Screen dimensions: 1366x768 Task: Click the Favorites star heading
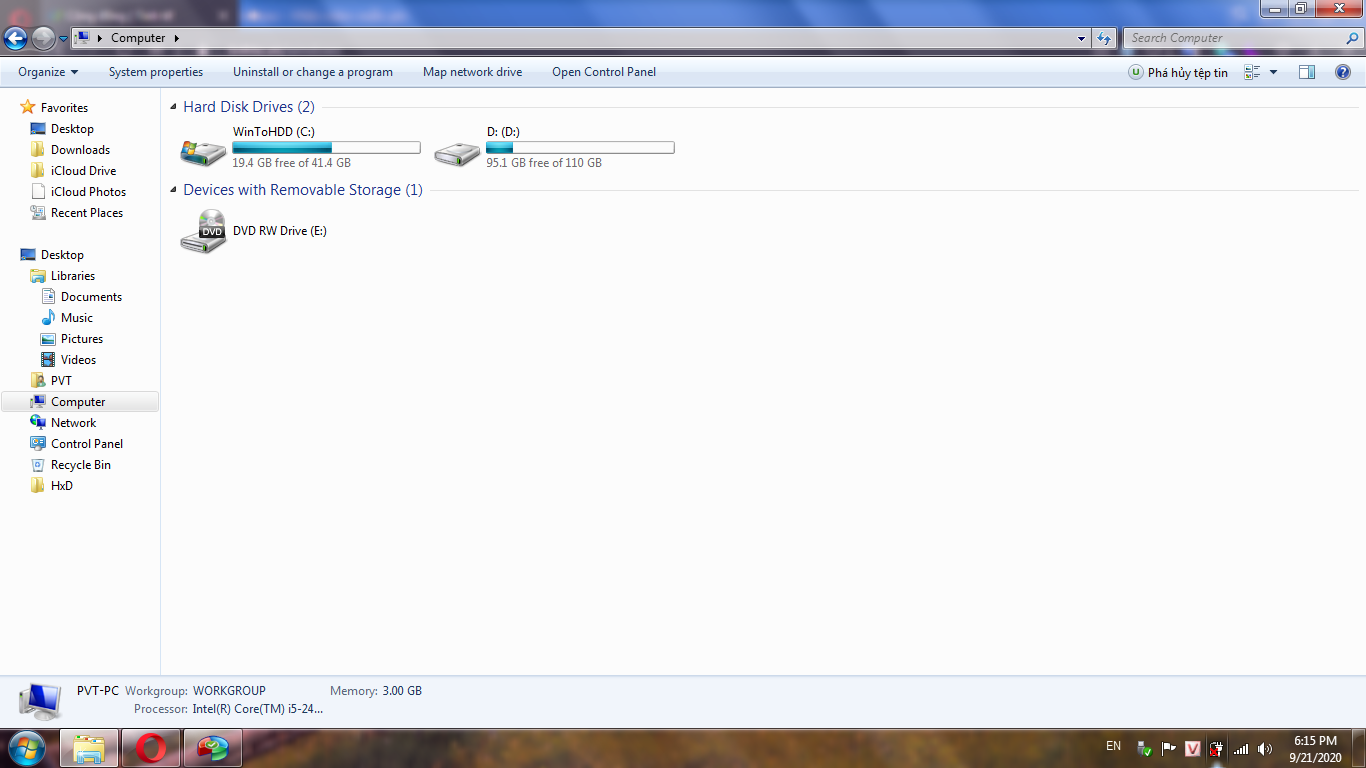(x=54, y=108)
